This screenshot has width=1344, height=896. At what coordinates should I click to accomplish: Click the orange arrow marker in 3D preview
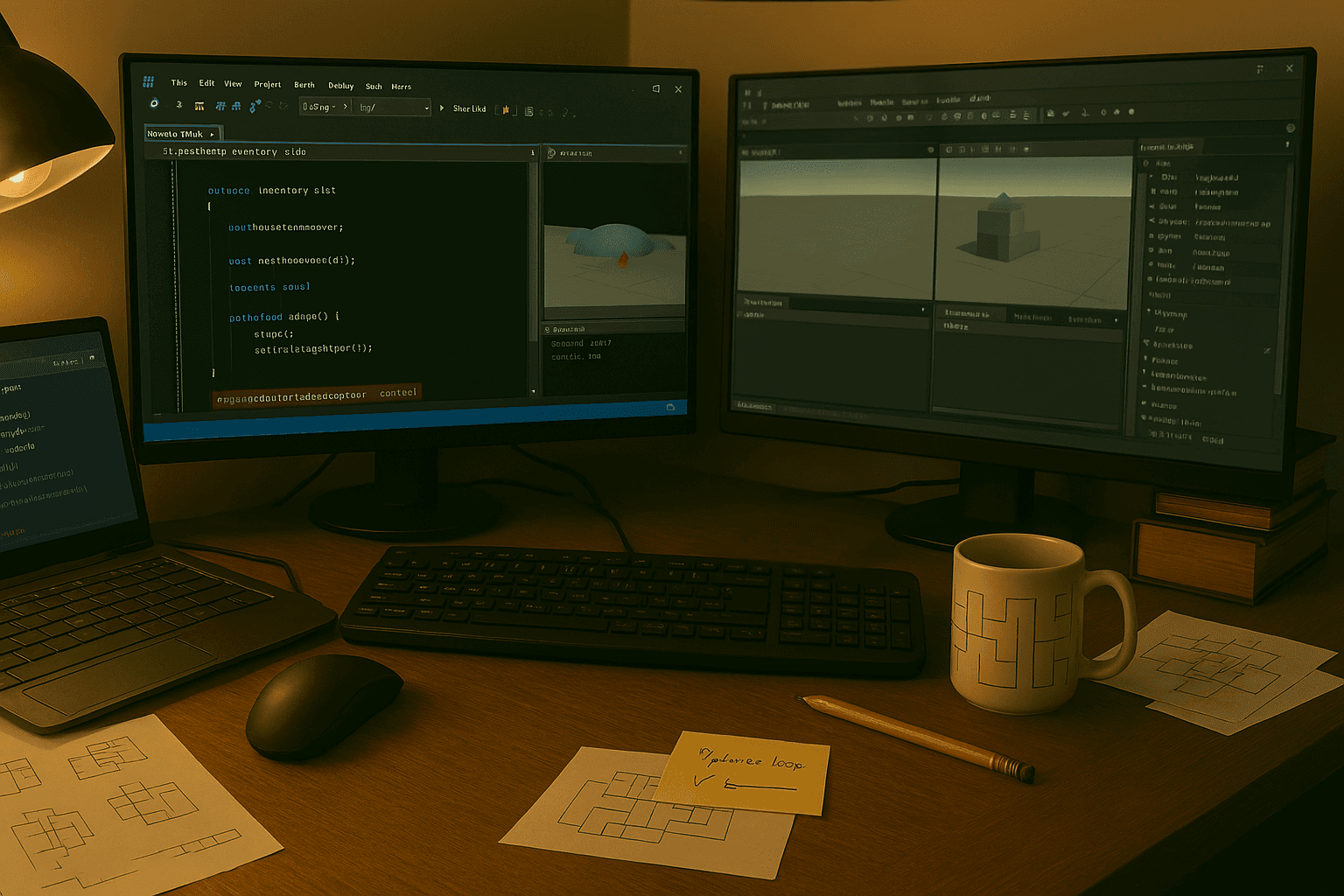[x=623, y=259]
